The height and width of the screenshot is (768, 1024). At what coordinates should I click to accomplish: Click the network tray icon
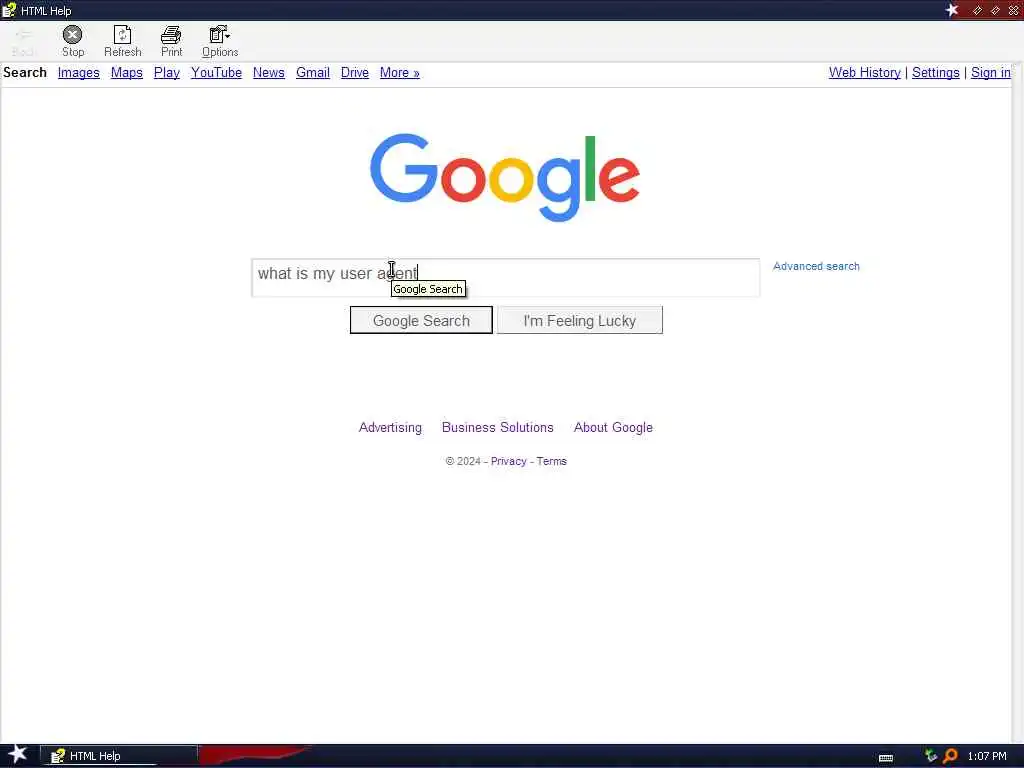pyautogui.click(x=931, y=756)
